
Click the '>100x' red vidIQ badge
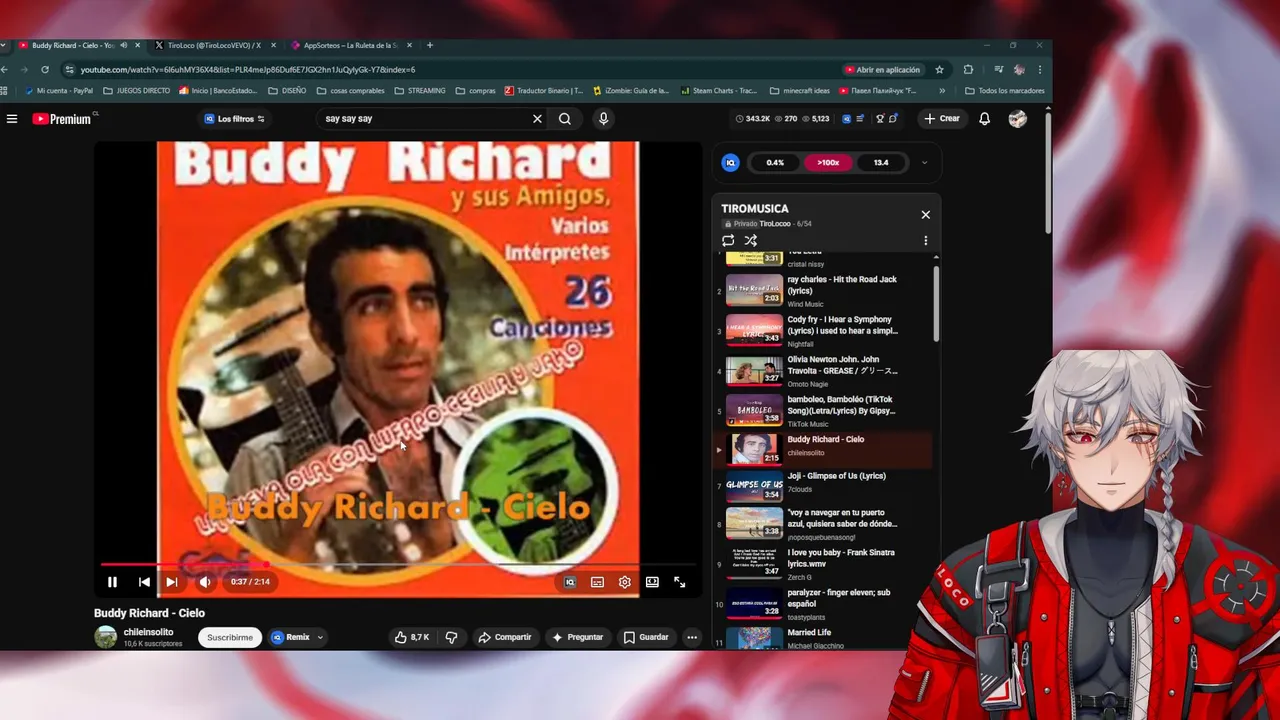tap(828, 162)
